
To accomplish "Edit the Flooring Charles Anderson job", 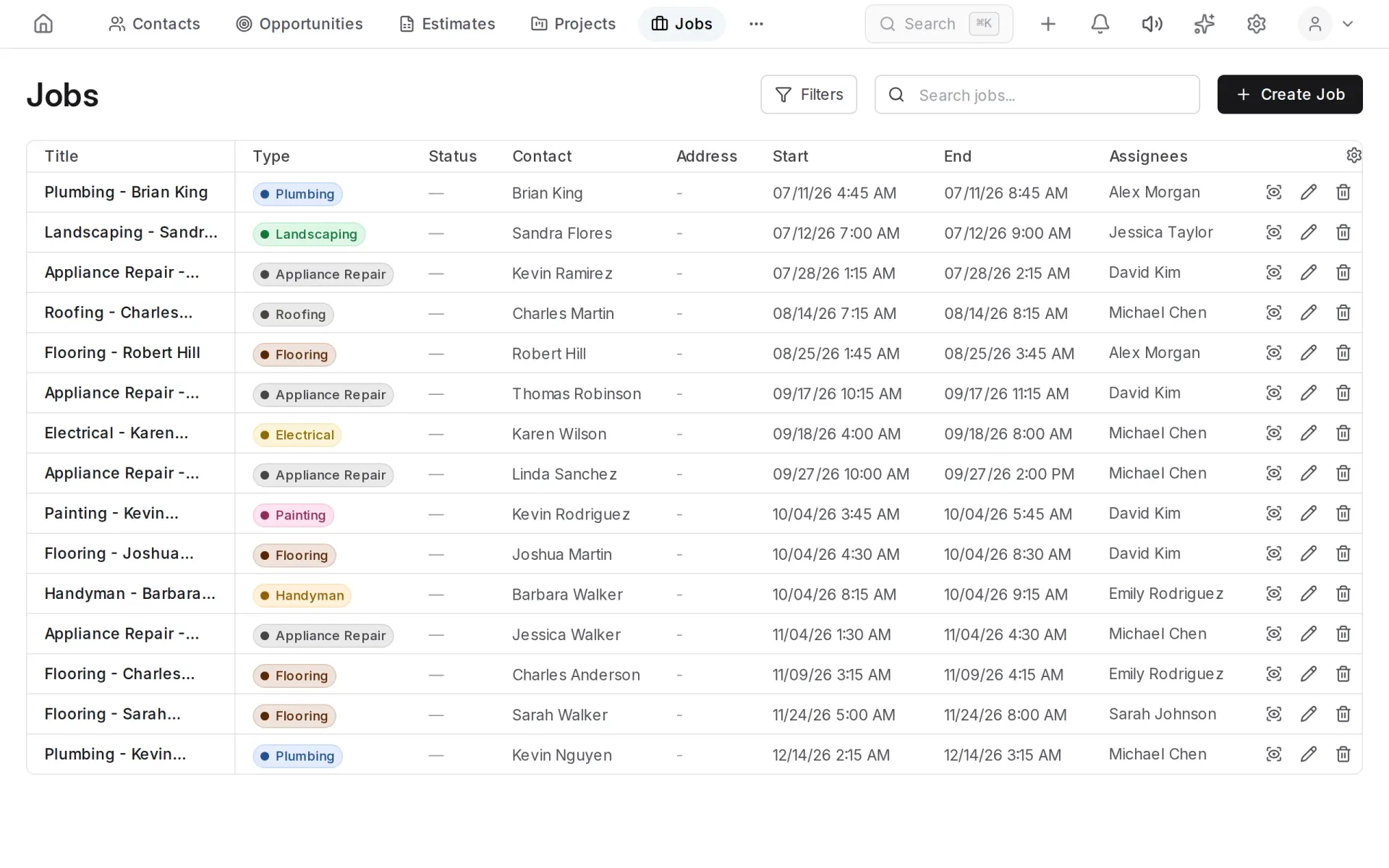I will [x=1308, y=674].
